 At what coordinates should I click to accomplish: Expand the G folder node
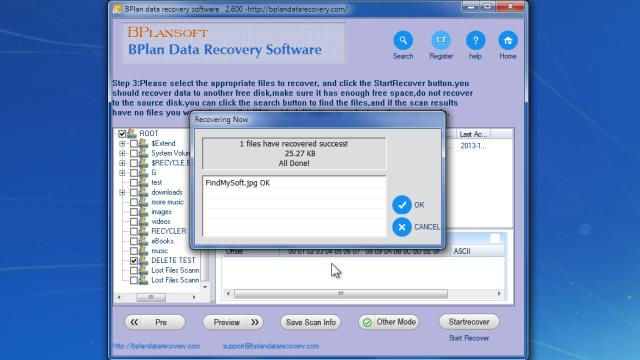122,173
